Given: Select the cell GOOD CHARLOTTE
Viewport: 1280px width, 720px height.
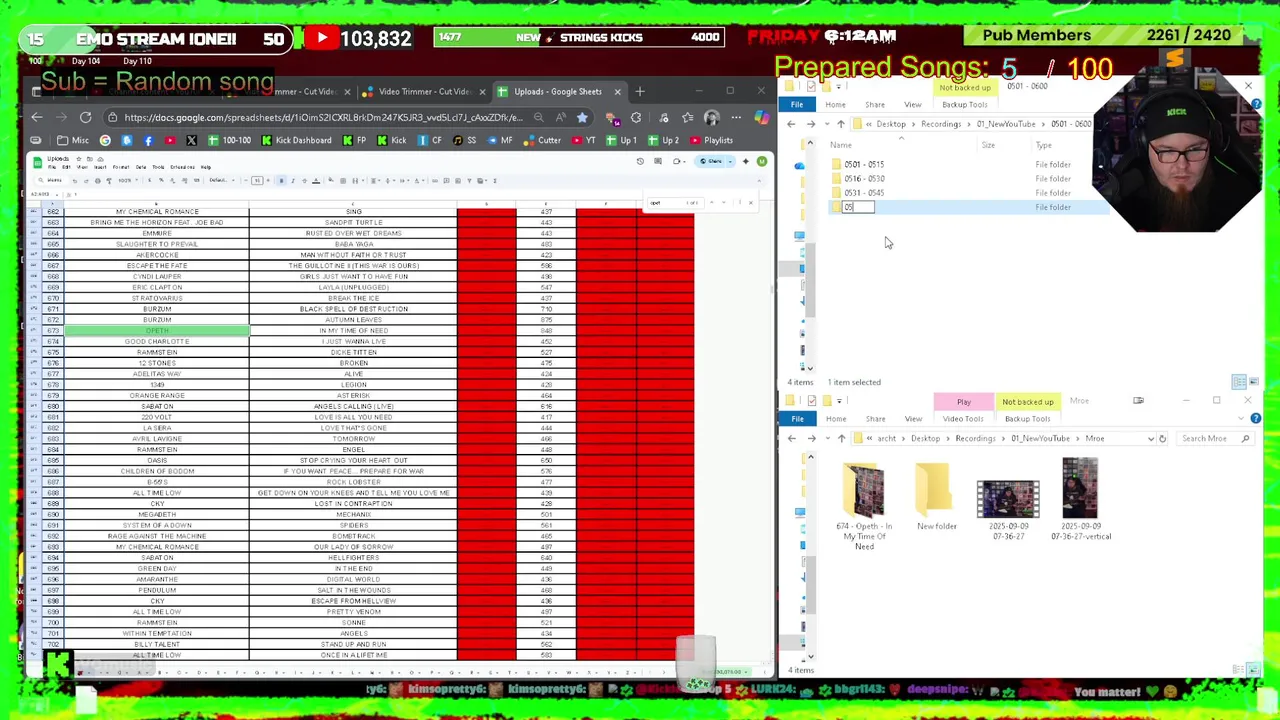Looking at the screenshot, I should coord(157,341).
